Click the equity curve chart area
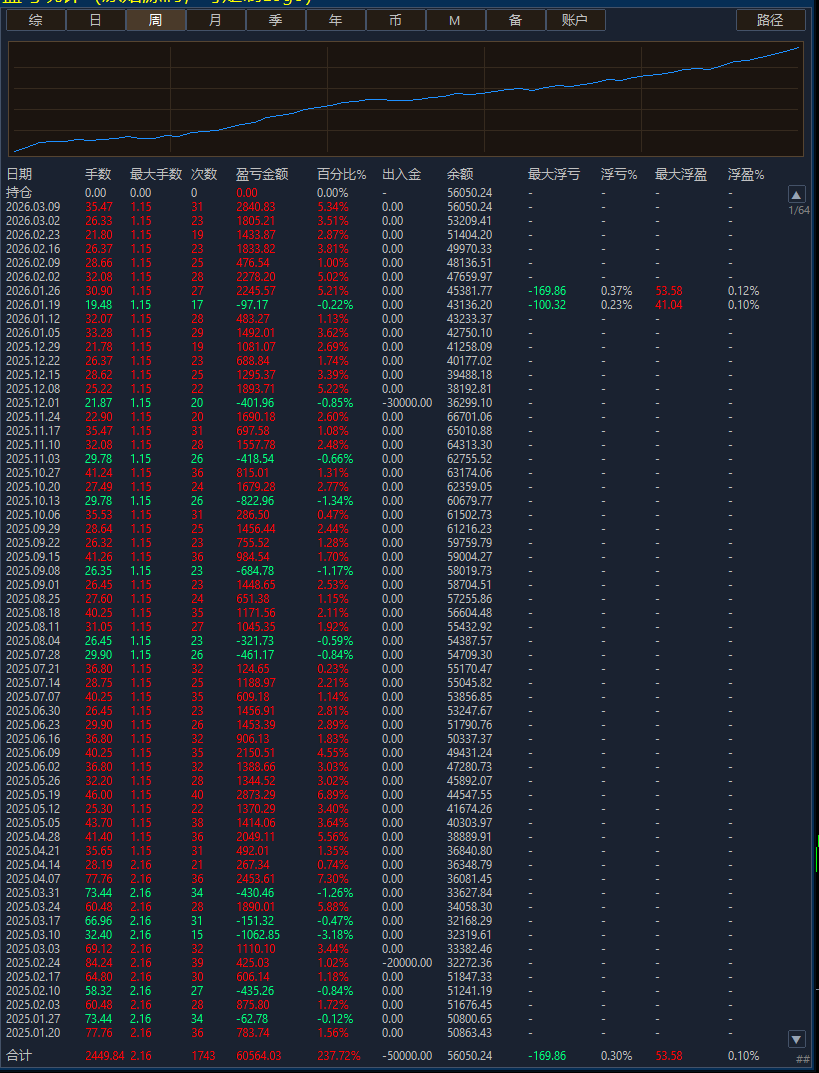This screenshot has height=1073, width=819. (405, 98)
